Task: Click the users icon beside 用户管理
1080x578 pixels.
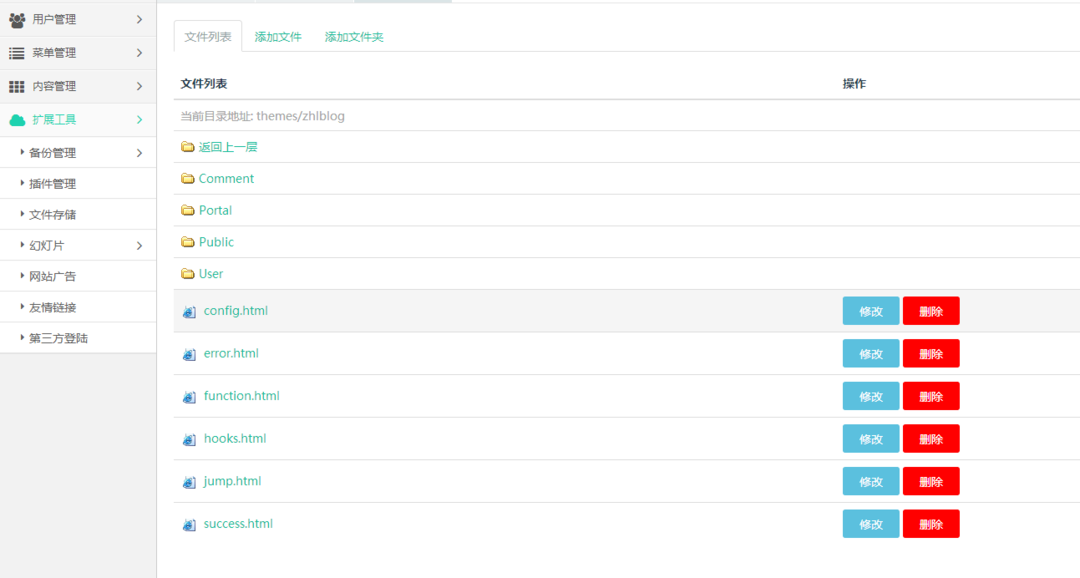Action: [x=17, y=20]
